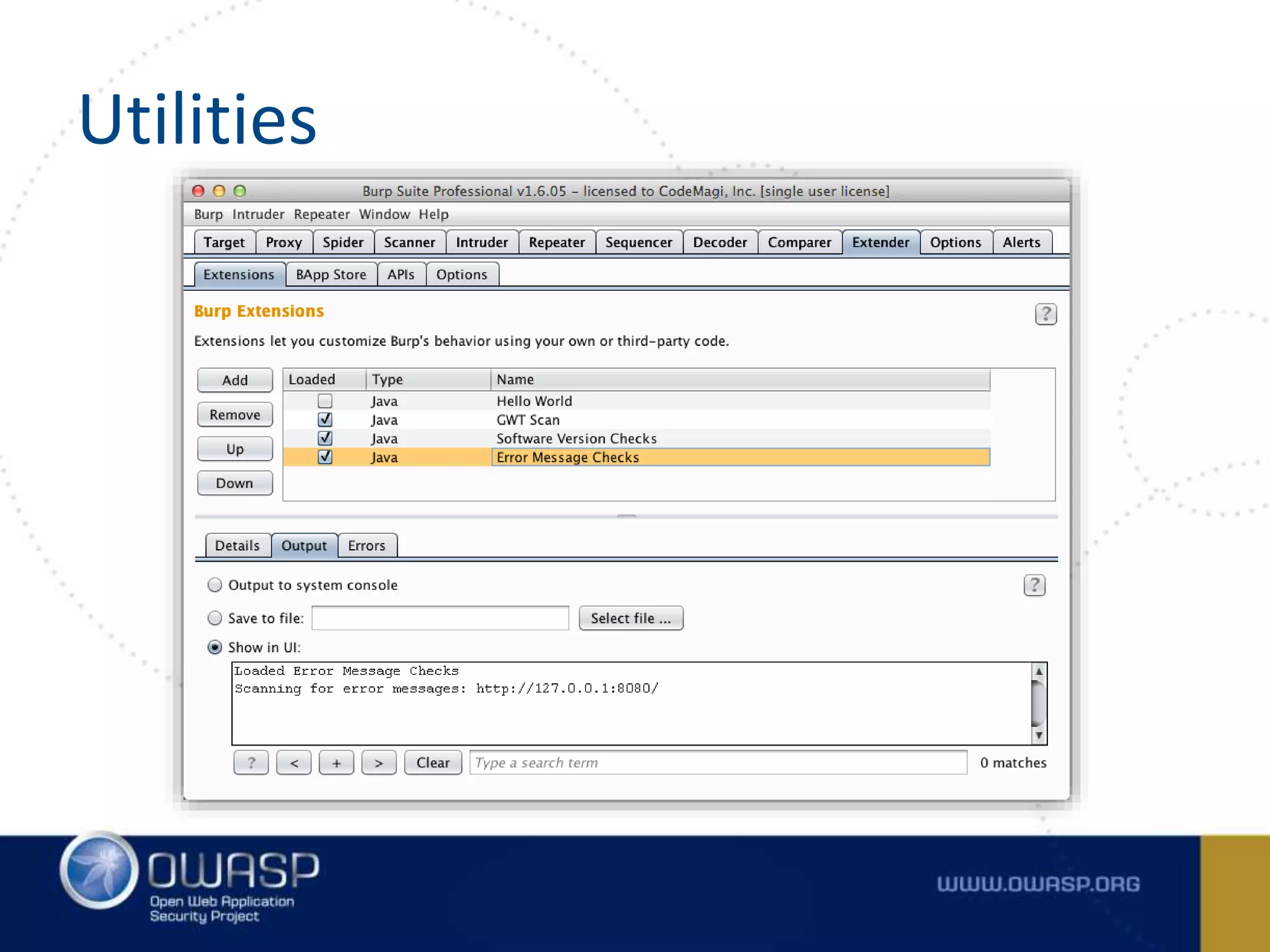Click output scrollbar up arrow

tap(1039, 671)
